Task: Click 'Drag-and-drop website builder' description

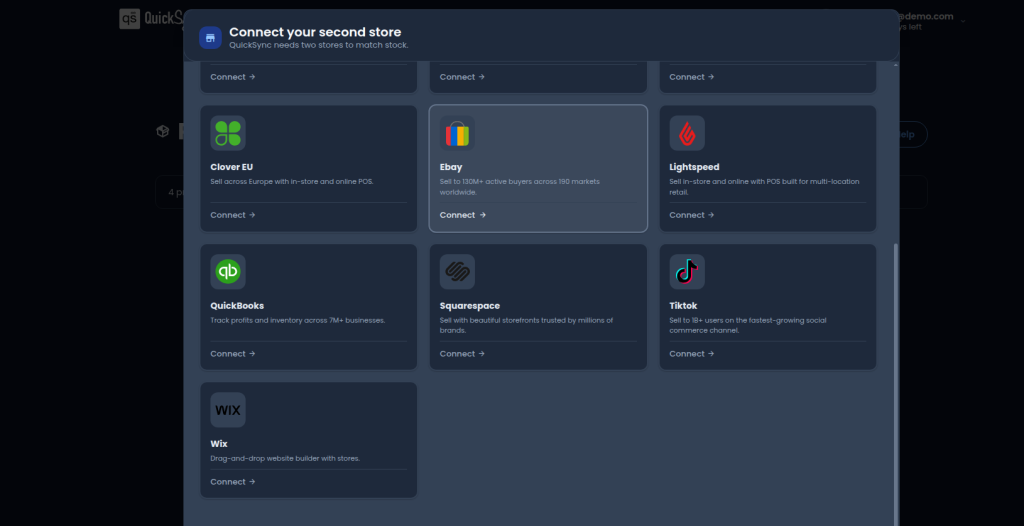Action: 285,458
